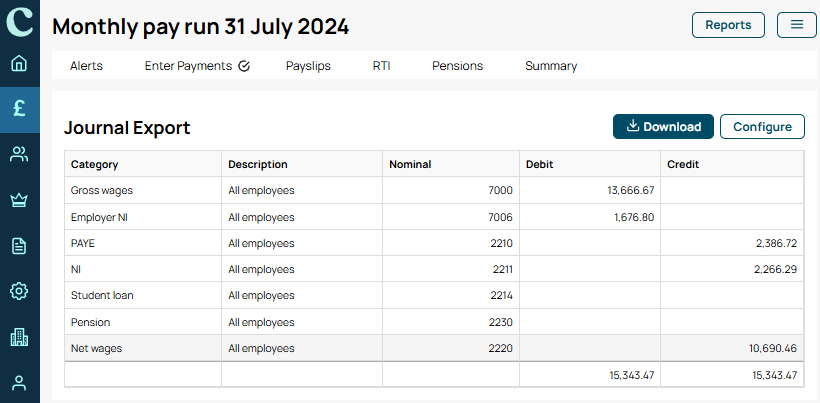
Task: Select the pound sign payroll icon
Action: click(x=19, y=109)
